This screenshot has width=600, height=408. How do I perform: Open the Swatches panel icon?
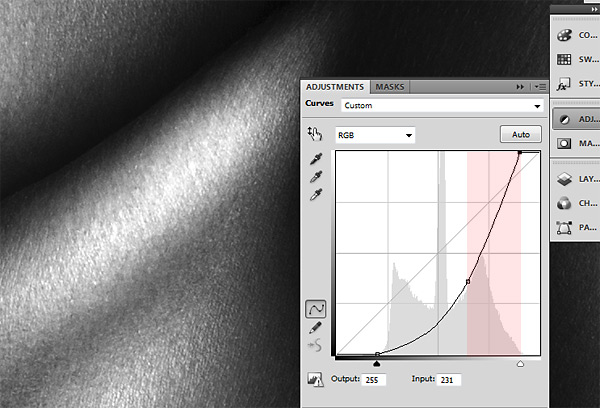point(564,59)
